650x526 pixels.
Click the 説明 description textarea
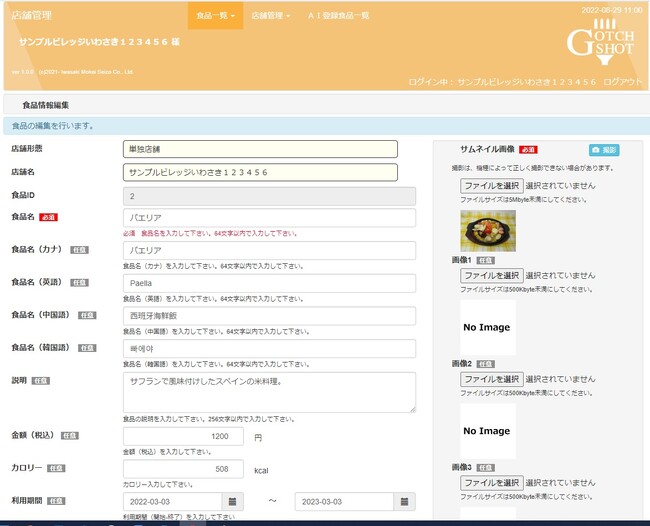pyautogui.click(x=269, y=392)
